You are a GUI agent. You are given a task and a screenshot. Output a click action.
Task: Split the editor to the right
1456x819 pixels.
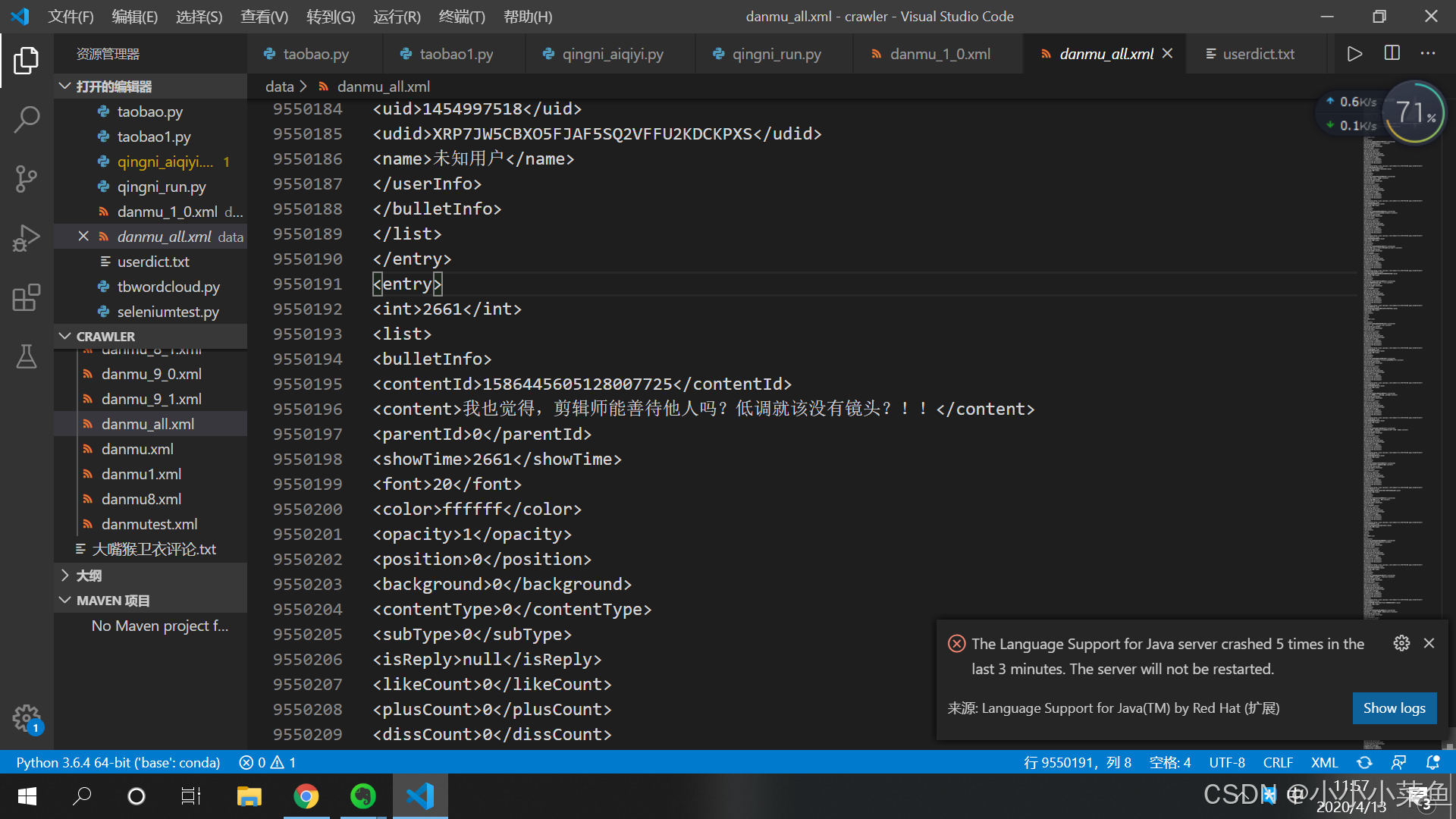click(x=1392, y=54)
